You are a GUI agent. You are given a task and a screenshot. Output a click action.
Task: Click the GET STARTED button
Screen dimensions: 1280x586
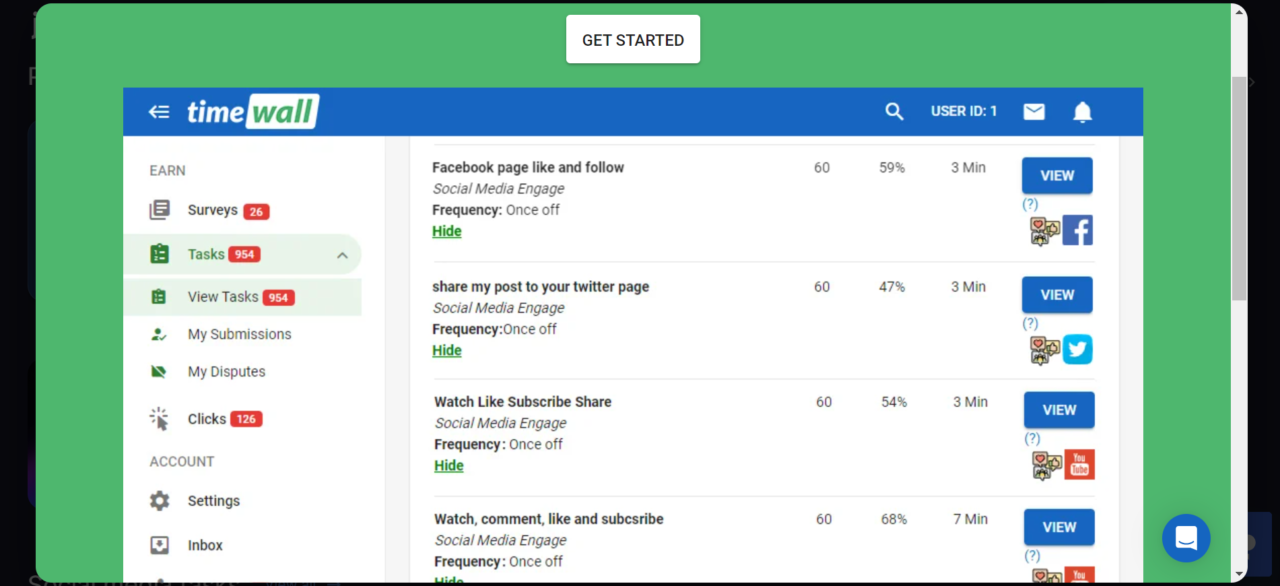tap(633, 39)
